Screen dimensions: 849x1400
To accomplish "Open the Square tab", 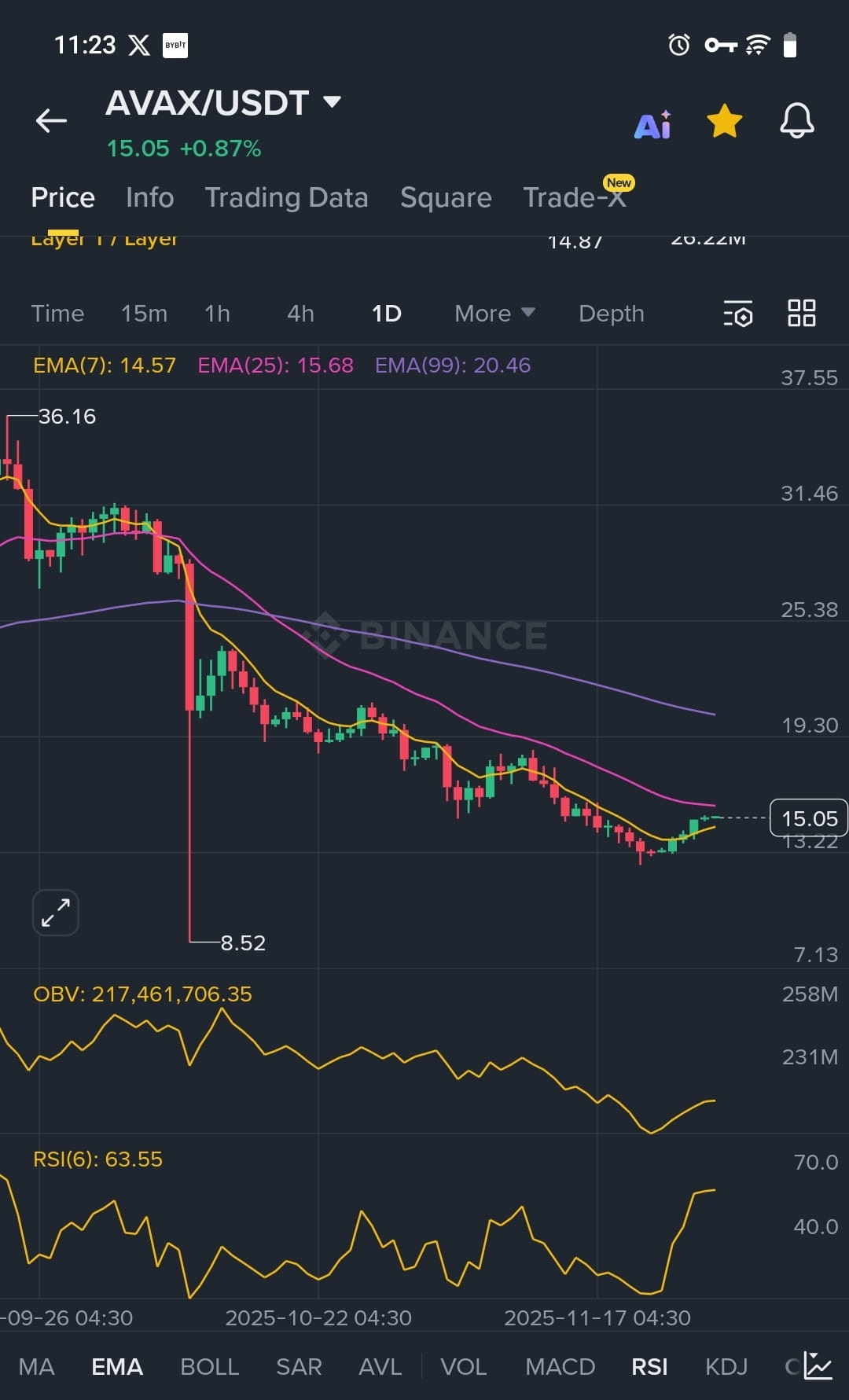I will (446, 197).
